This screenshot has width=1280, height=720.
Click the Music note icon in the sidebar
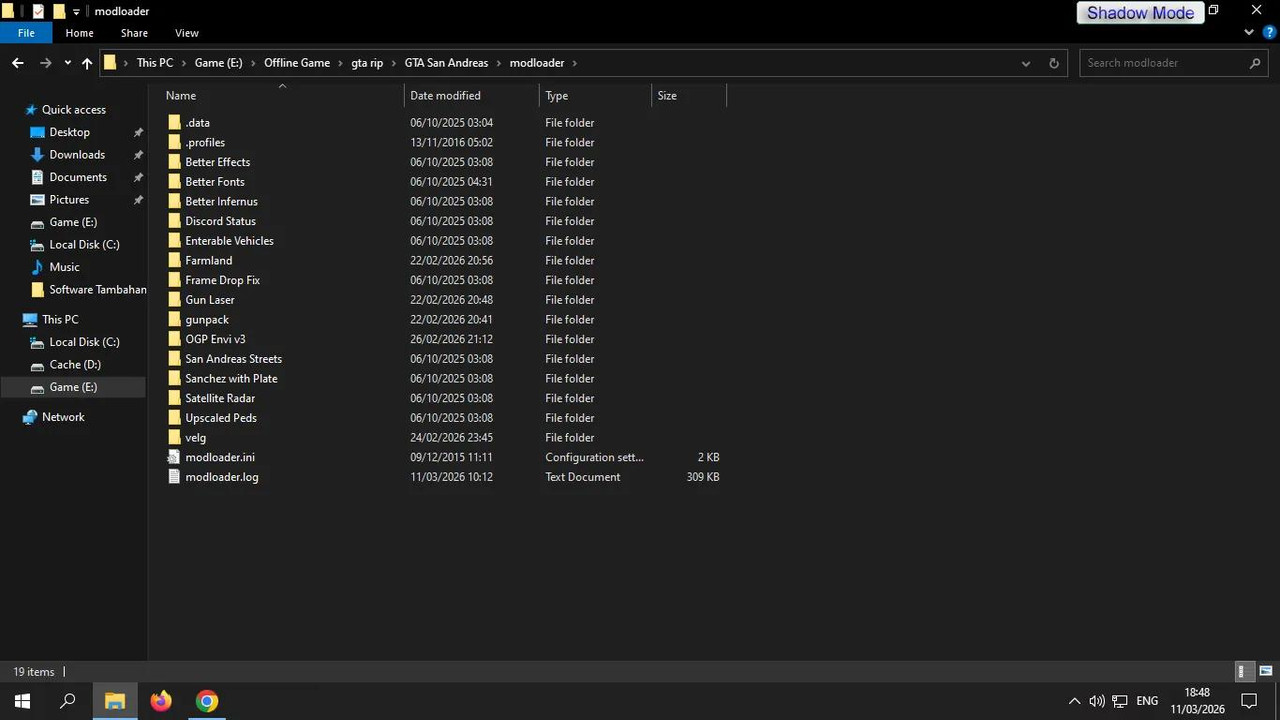tap(38, 267)
